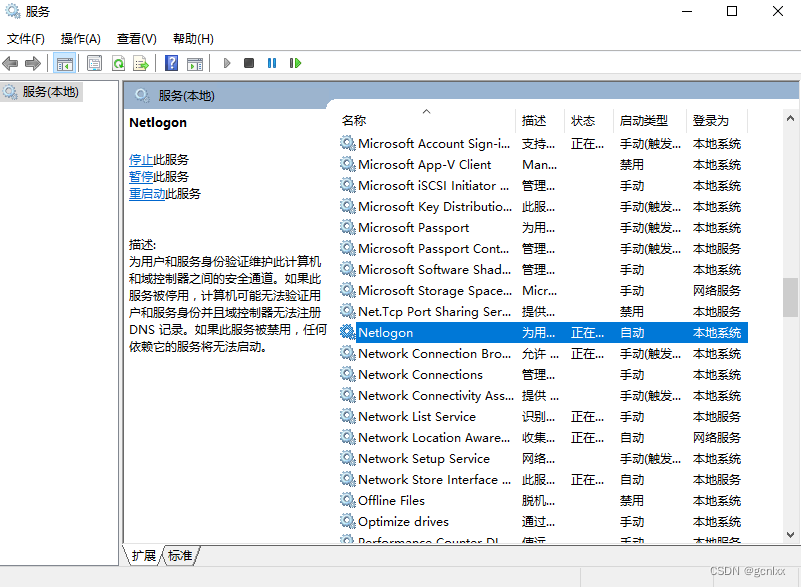Start the service using the play icon
Screen dimensions: 801x587
(x=227, y=63)
